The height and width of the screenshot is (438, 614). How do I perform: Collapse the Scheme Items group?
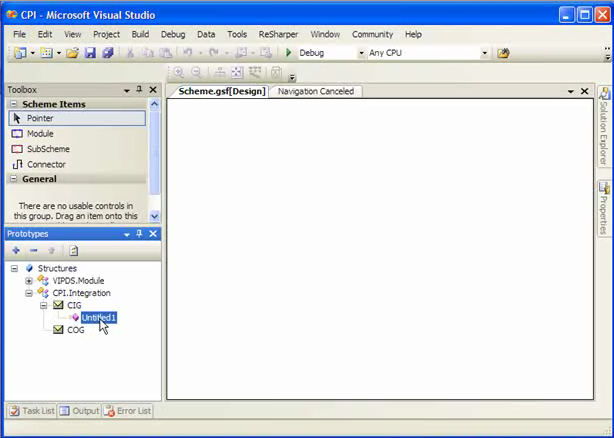tap(14, 104)
